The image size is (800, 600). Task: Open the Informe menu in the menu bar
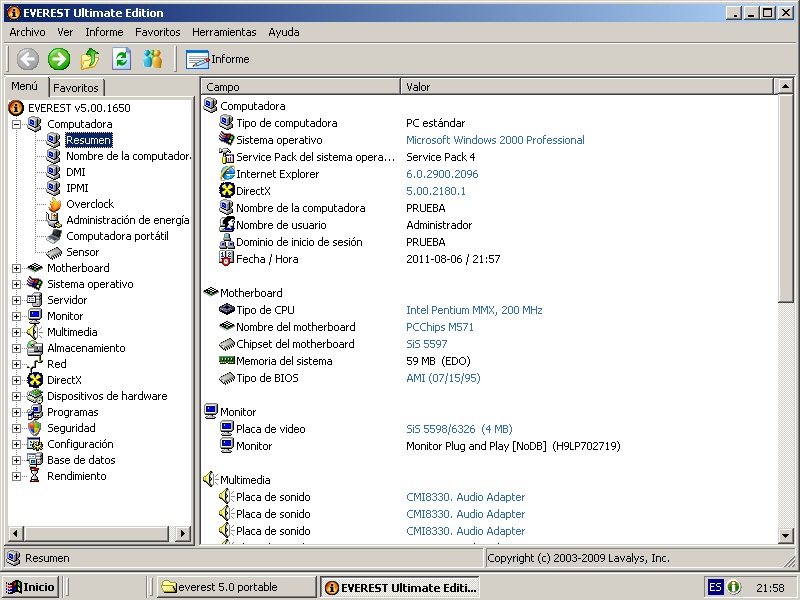click(x=104, y=32)
